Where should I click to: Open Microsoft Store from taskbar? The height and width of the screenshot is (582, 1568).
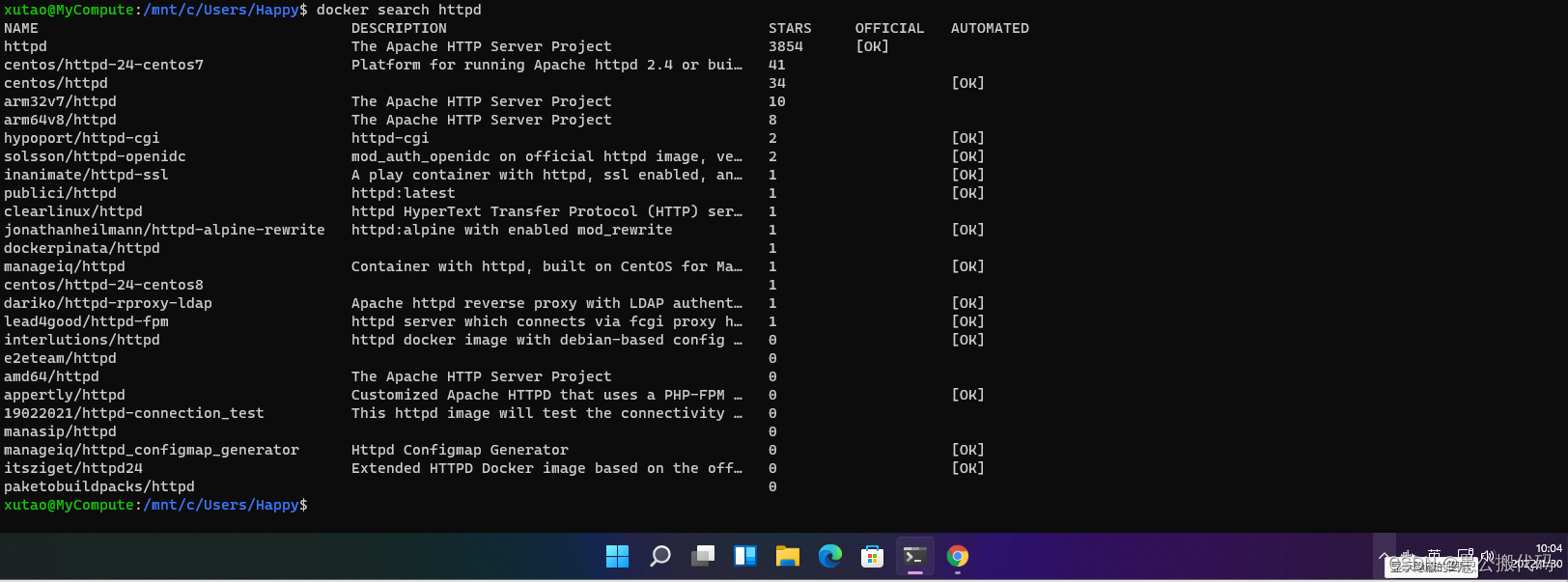pyautogui.click(x=873, y=556)
